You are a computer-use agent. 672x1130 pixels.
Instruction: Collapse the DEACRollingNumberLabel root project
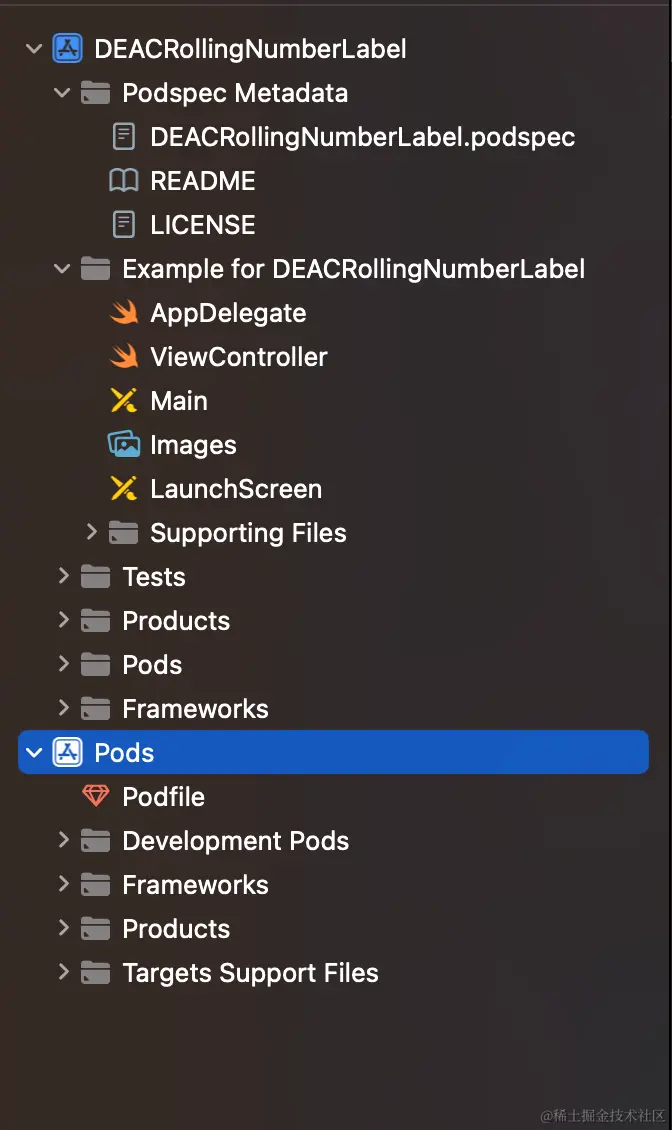tap(35, 49)
